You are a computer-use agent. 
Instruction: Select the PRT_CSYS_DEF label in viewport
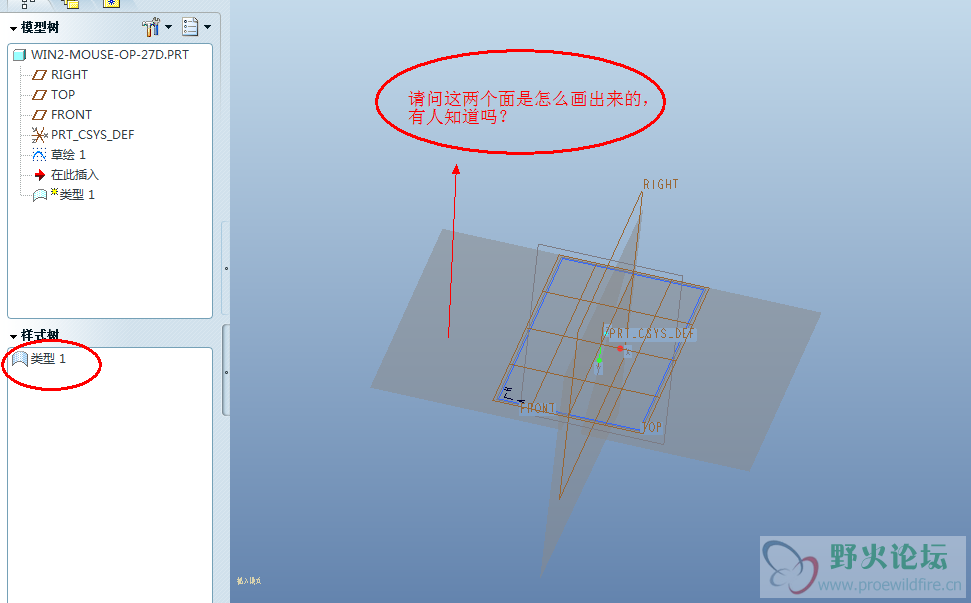[651, 334]
